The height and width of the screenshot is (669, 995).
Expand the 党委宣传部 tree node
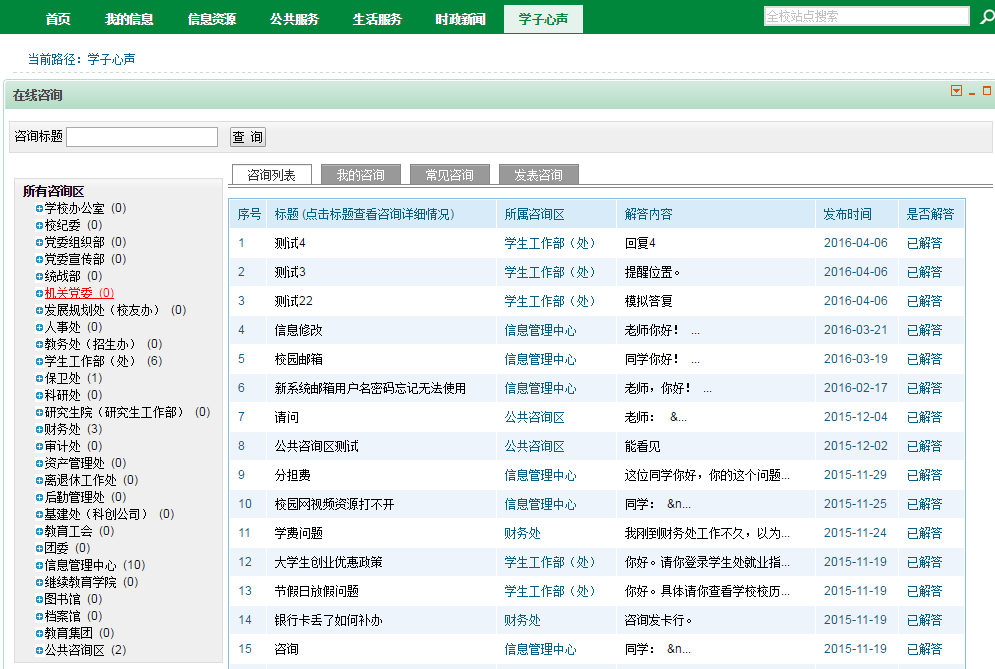[x=39, y=260]
